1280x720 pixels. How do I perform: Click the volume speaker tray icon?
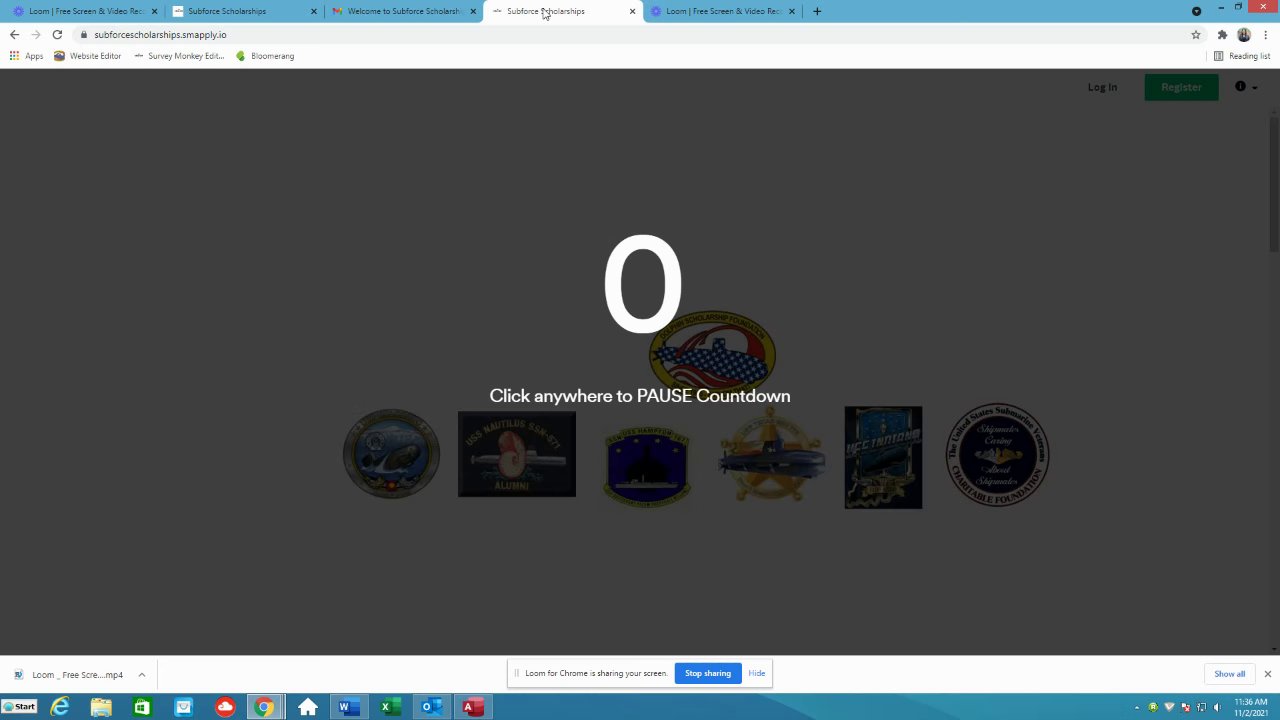click(x=1217, y=707)
